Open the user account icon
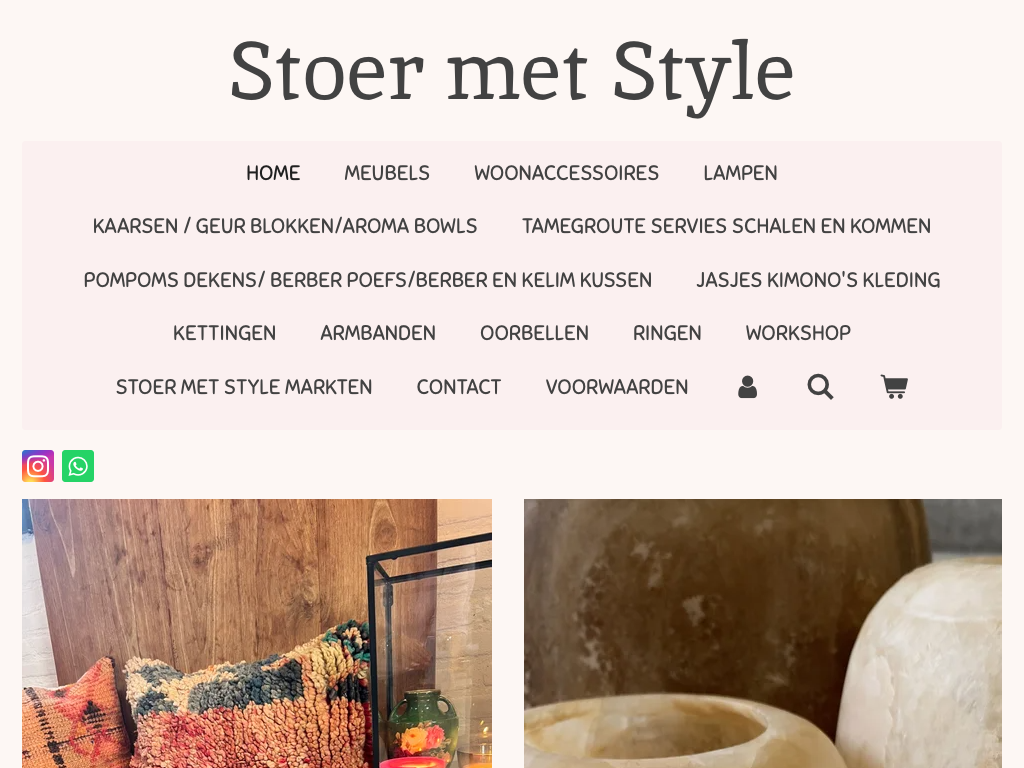This screenshot has height=768, width=1024. click(747, 387)
